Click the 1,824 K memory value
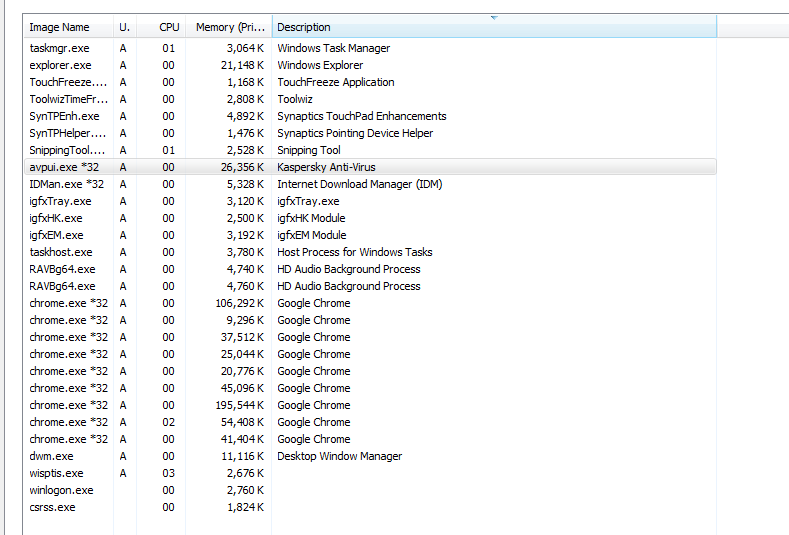Viewport: 789px width, 535px height. [x=245, y=507]
